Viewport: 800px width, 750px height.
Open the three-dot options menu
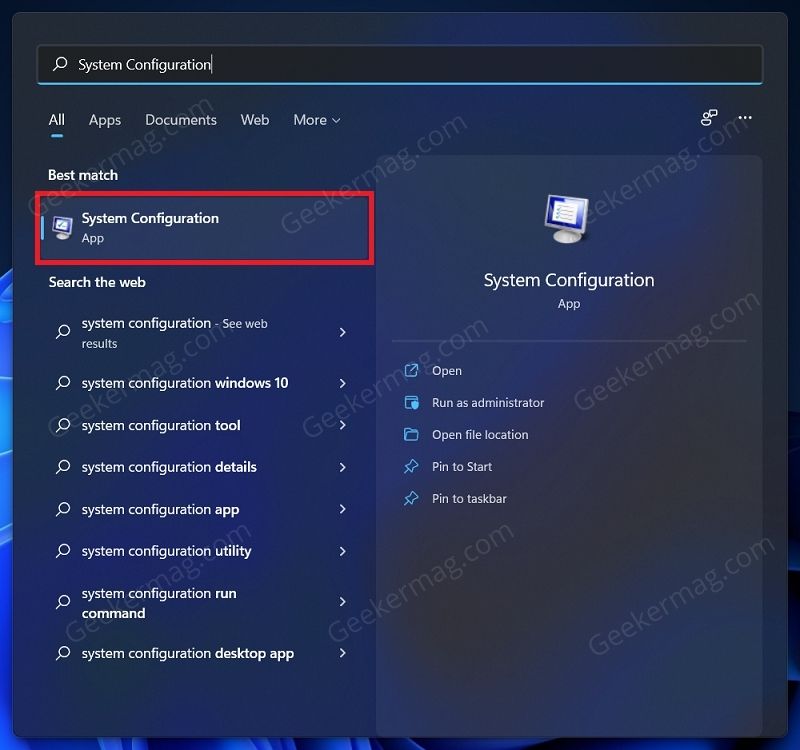745,118
